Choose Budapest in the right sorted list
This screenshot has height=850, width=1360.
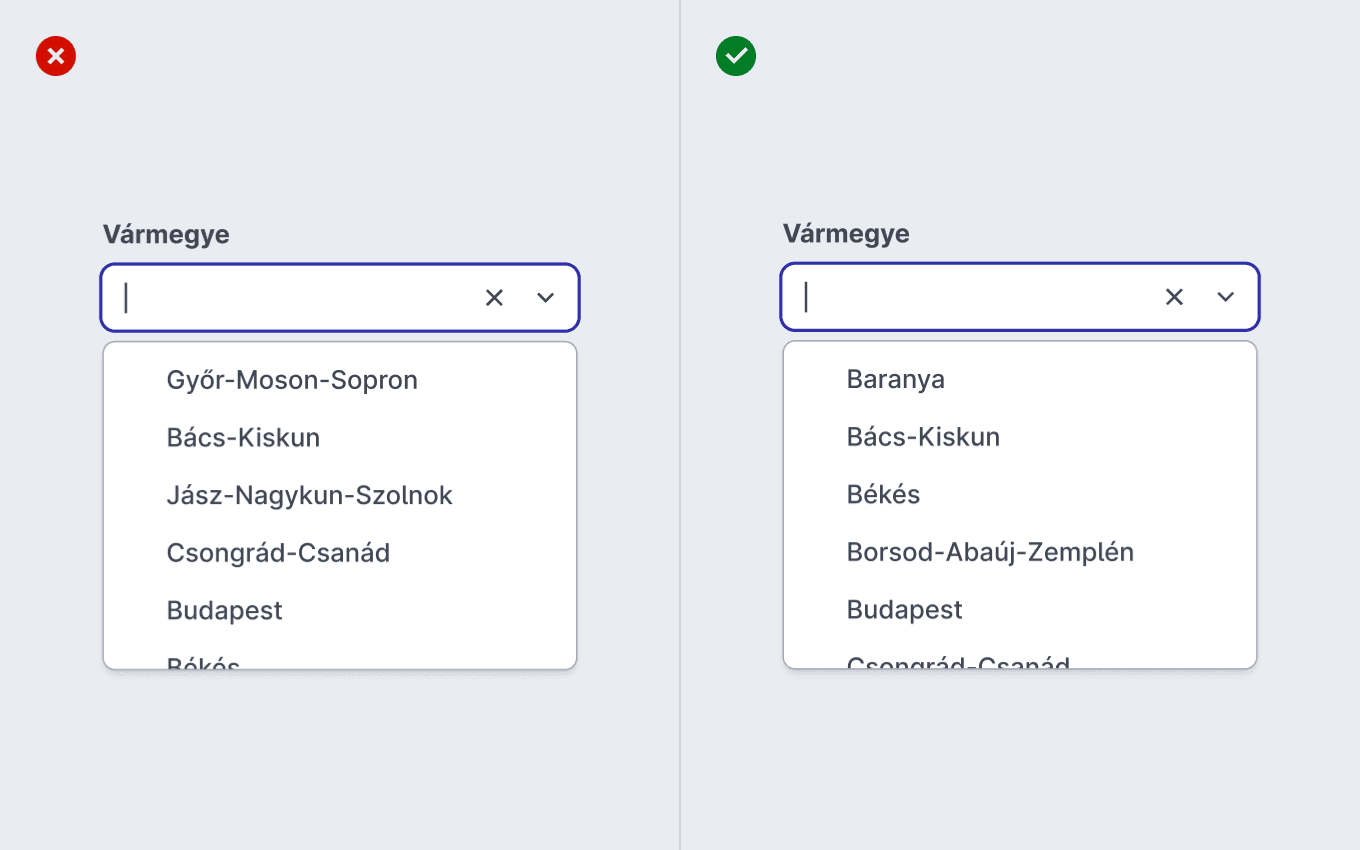1020,609
